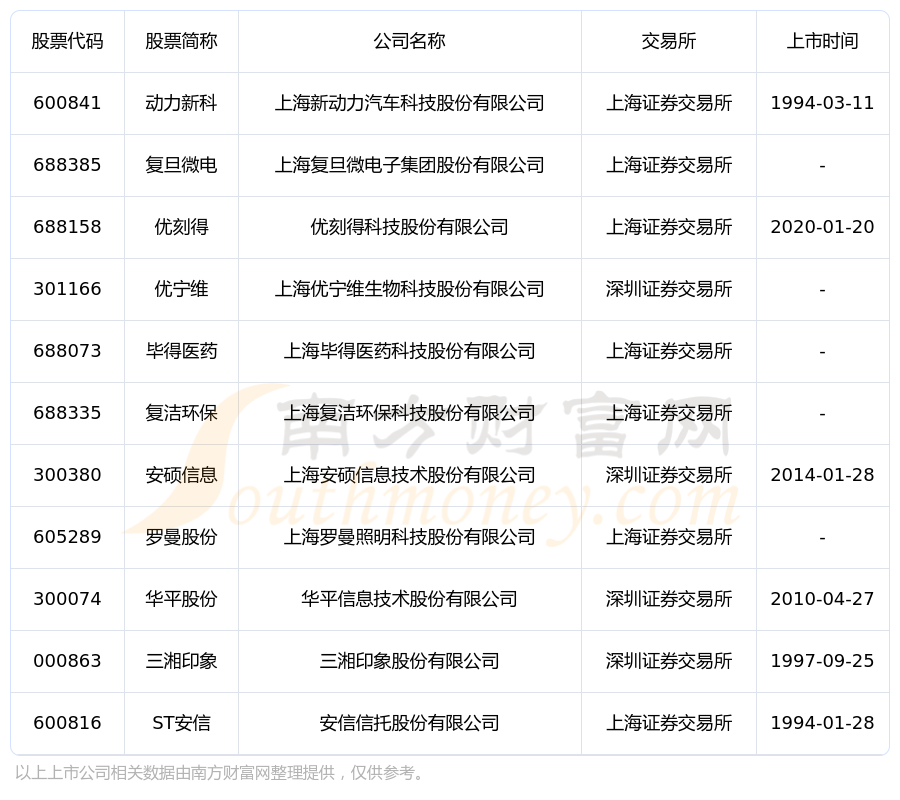This screenshot has height=800, width=900.
Task: Click the stock name ST安信
Action: pyautogui.click(x=181, y=723)
